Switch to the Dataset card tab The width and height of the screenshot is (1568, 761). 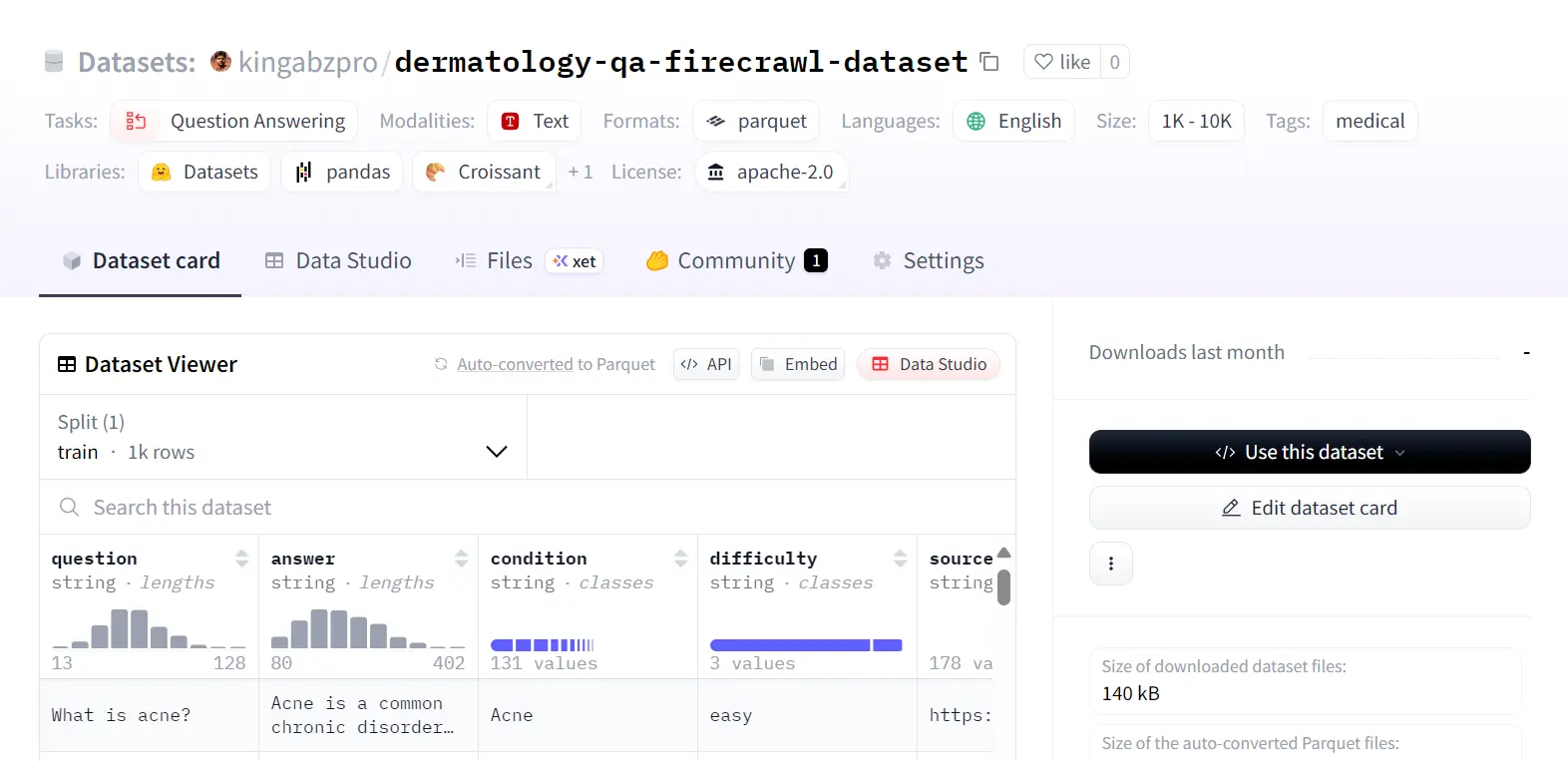coord(141,260)
